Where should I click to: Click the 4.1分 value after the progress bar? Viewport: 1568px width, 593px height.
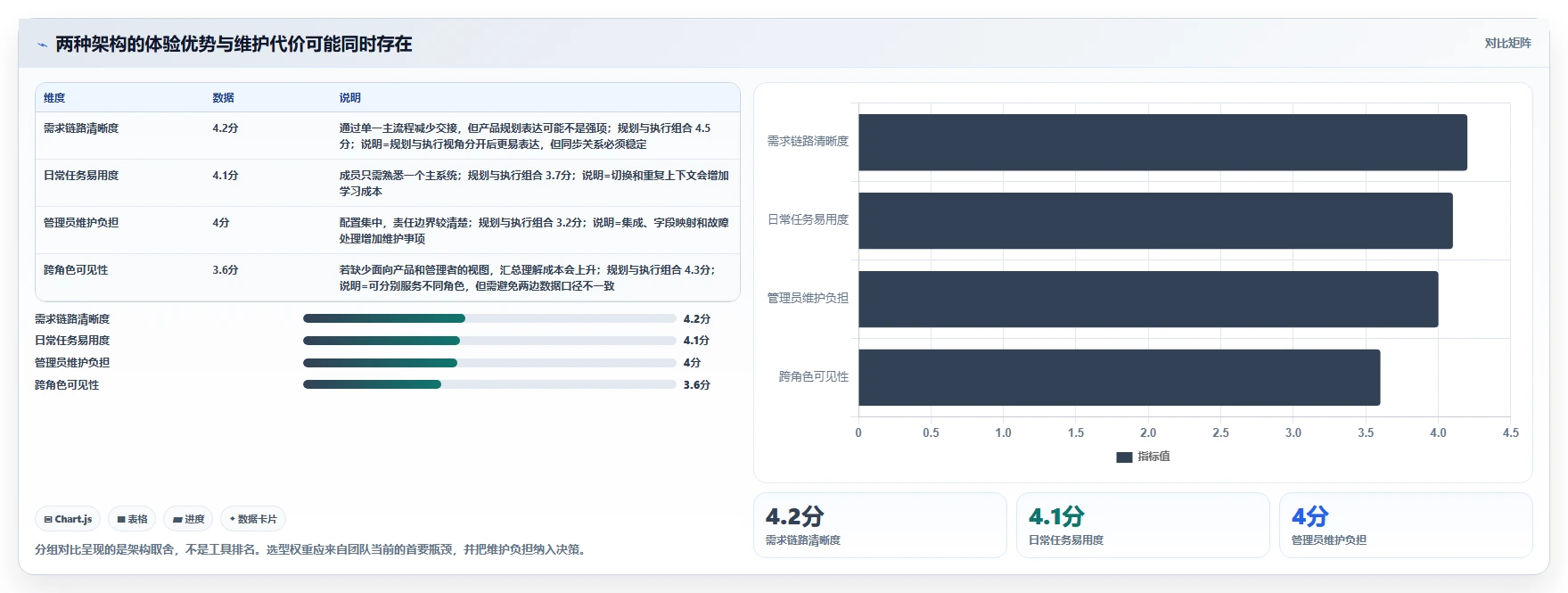(697, 341)
